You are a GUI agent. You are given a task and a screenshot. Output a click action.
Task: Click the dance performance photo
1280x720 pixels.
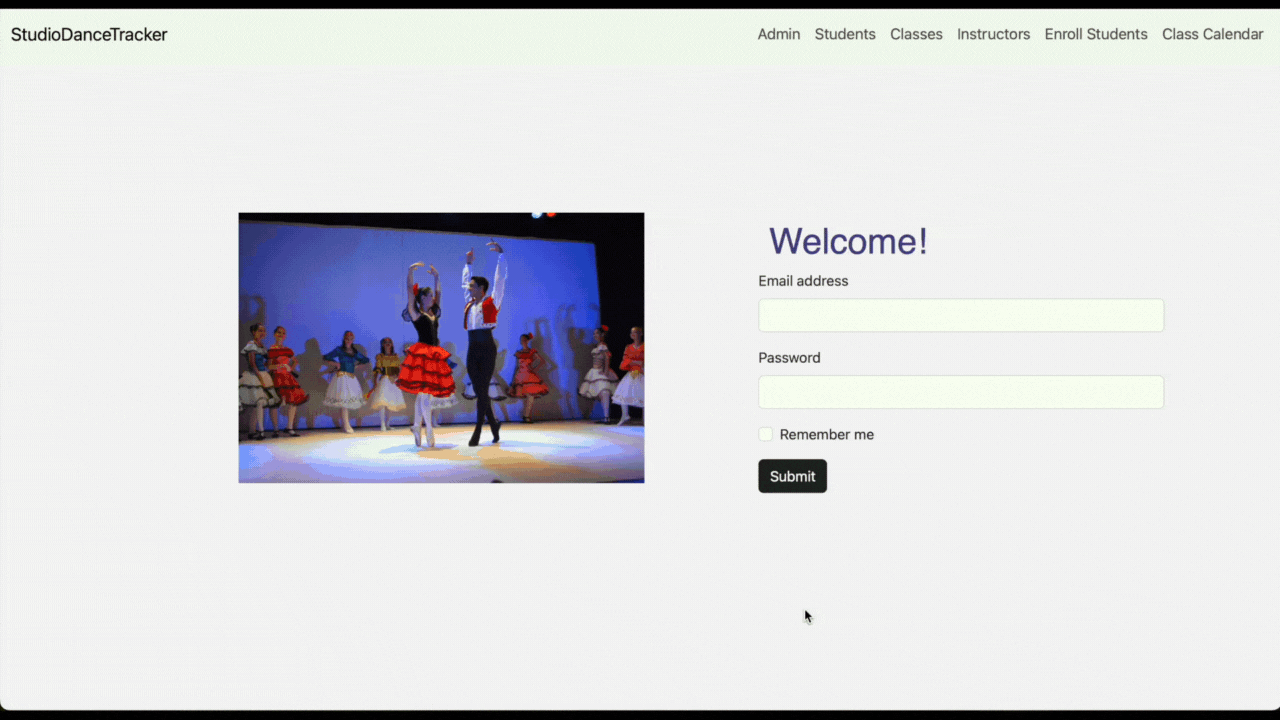(441, 347)
